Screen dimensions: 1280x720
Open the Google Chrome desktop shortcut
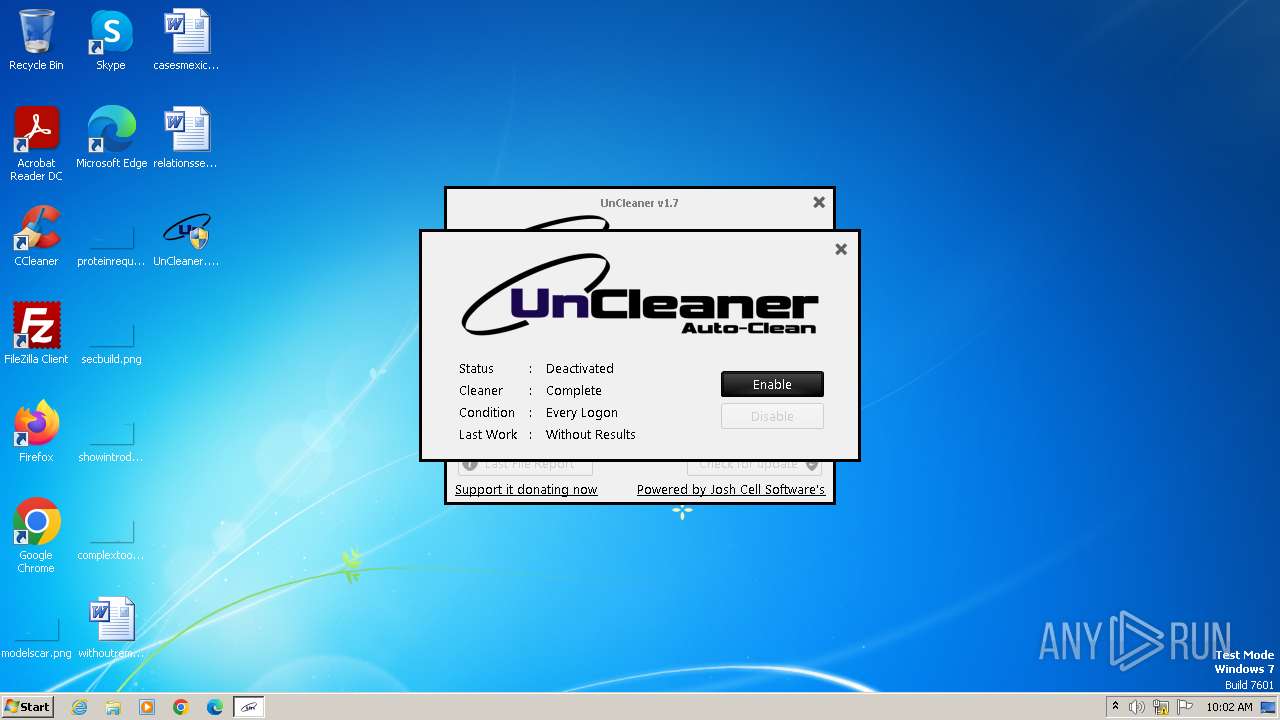36,535
